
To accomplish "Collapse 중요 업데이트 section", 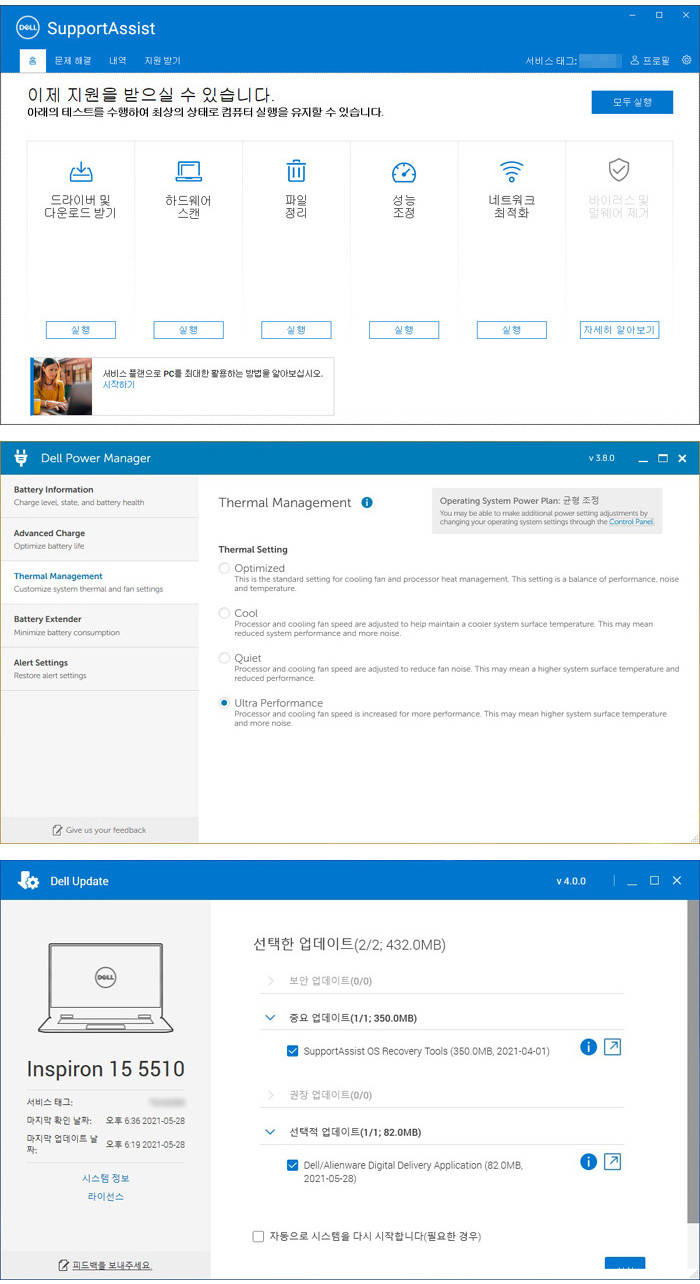I will tap(270, 1018).
